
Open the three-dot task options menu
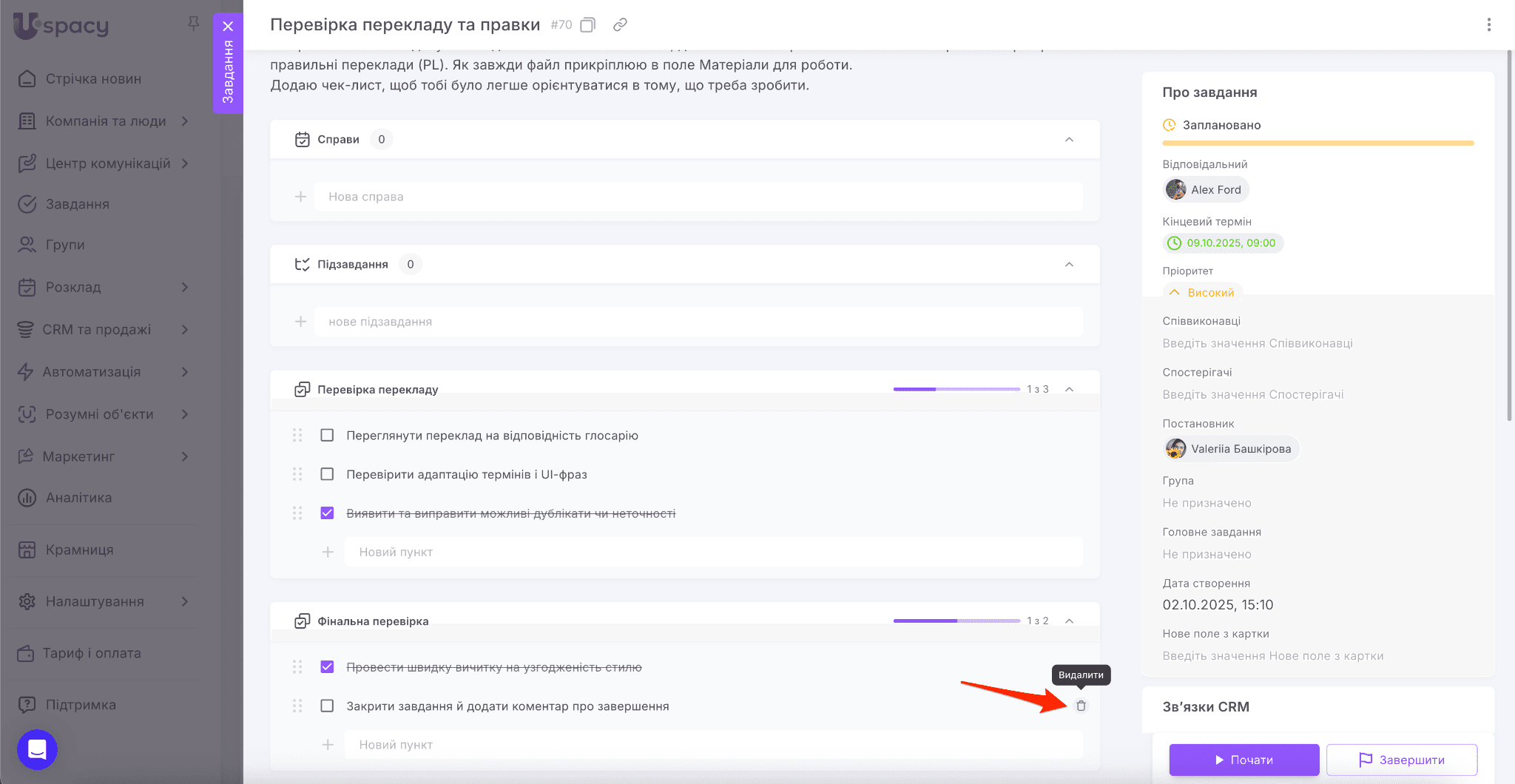(1488, 25)
